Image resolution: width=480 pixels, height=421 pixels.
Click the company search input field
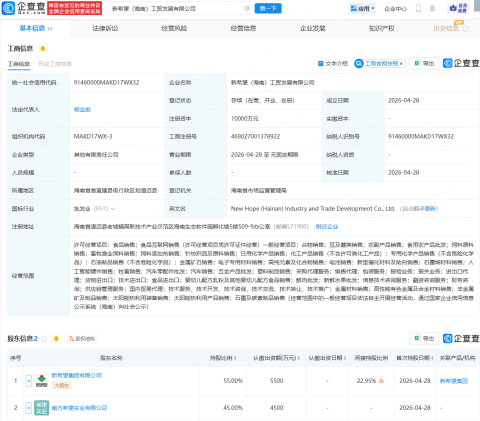coord(177,8)
